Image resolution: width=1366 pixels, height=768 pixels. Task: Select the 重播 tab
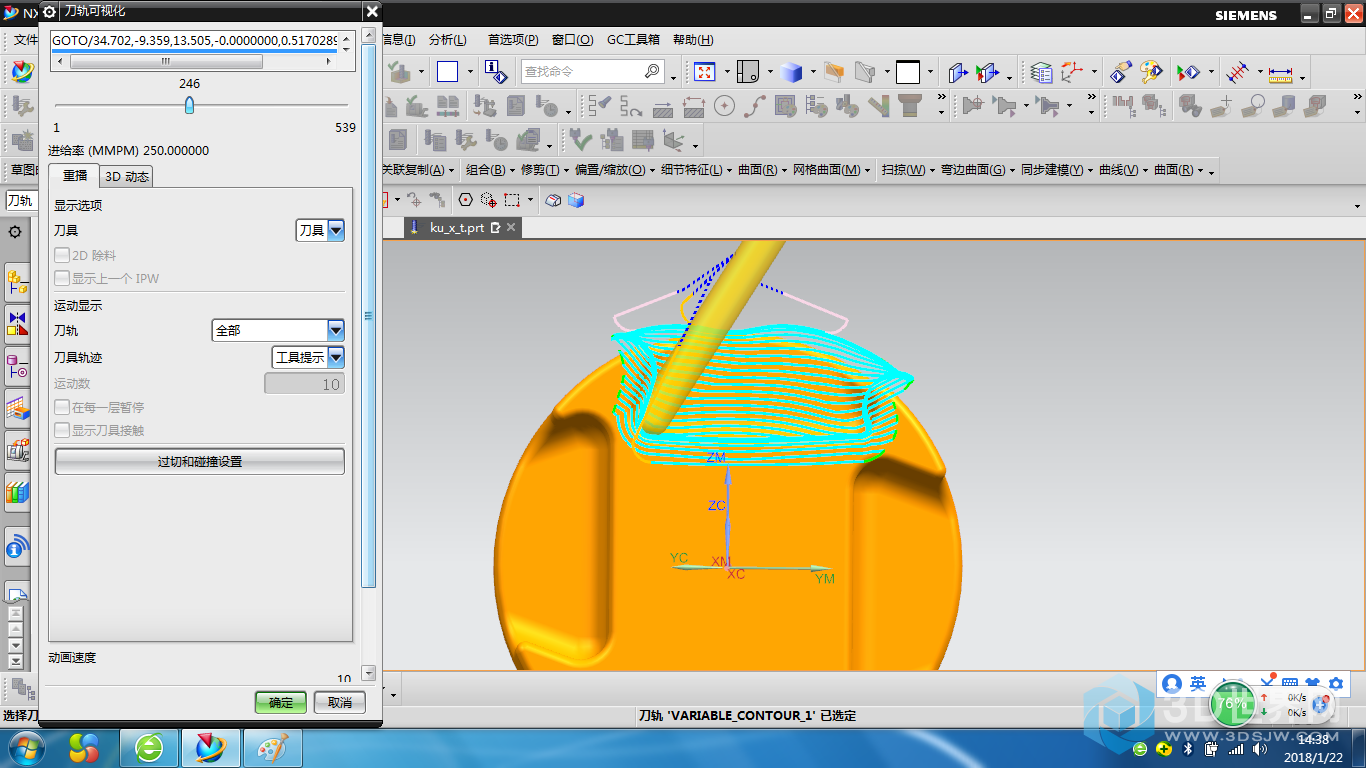click(75, 176)
